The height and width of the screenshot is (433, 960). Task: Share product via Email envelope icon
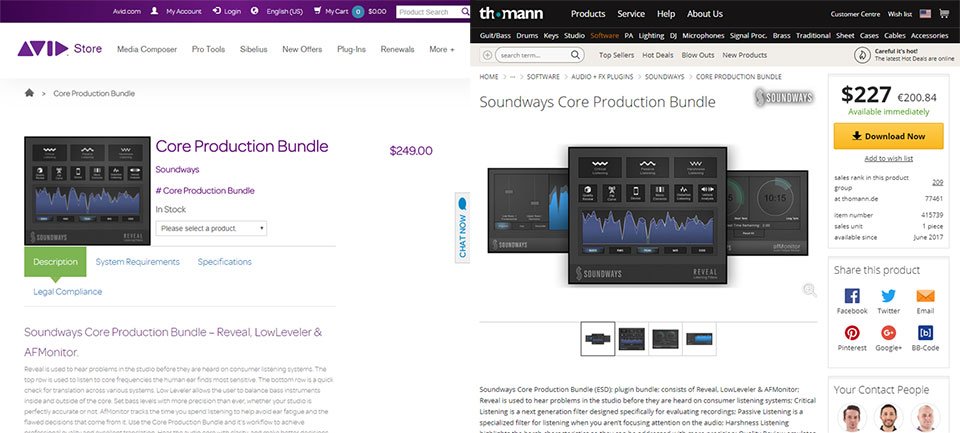pyautogui.click(x=925, y=296)
